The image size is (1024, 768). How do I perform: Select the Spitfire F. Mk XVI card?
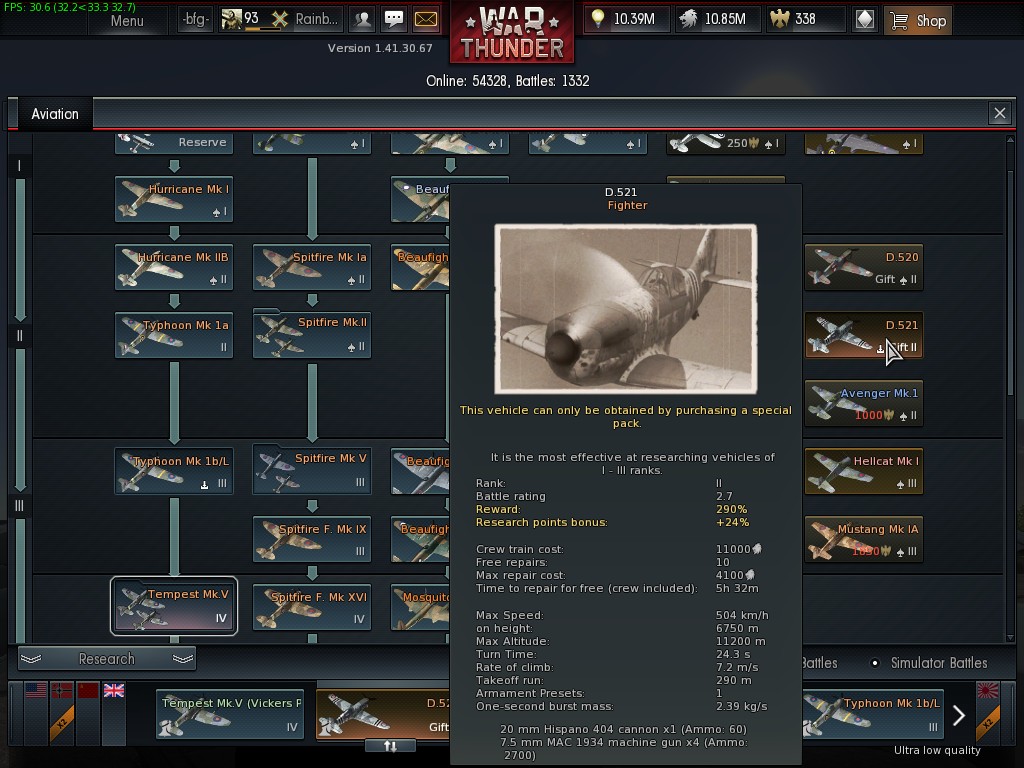(312, 607)
